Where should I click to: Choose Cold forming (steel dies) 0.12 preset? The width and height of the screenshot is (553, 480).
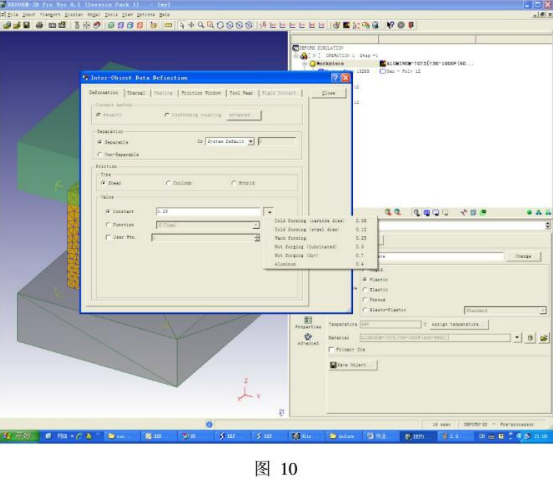[x=320, y=230]
